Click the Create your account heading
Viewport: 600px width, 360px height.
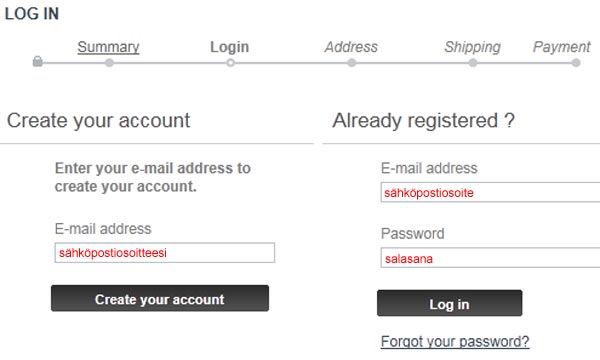[98, 121]
